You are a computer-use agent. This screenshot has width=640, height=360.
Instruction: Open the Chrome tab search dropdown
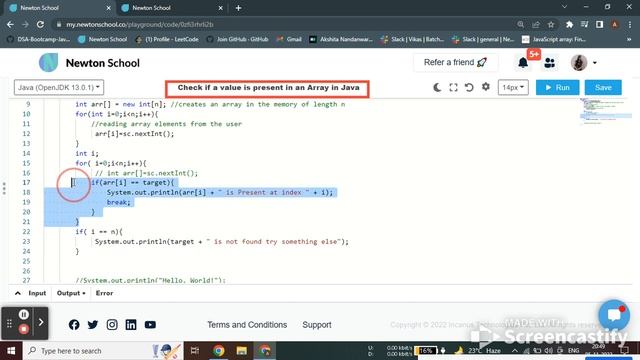coord(564,7)
